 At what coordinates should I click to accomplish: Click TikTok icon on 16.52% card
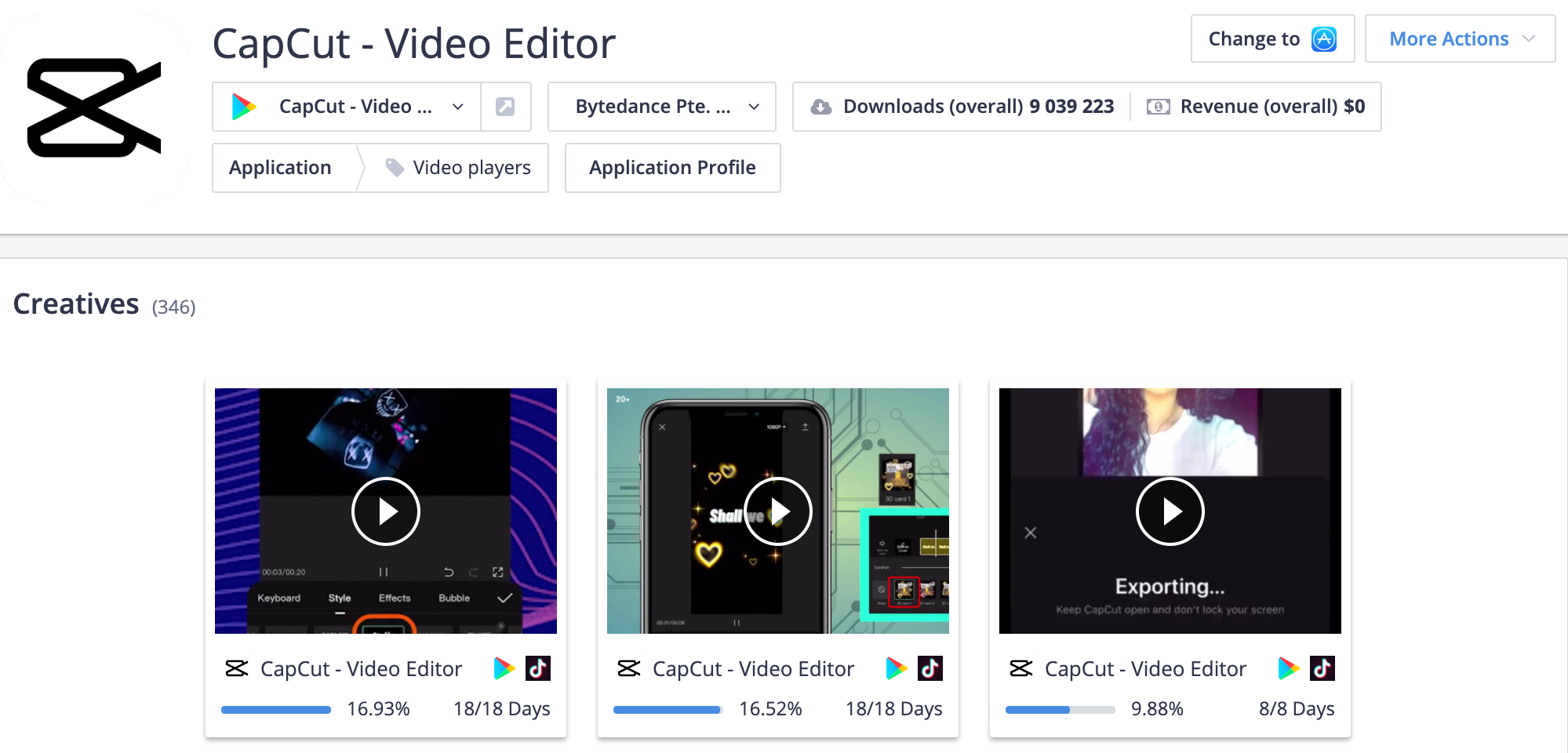(x=930, y=668)
